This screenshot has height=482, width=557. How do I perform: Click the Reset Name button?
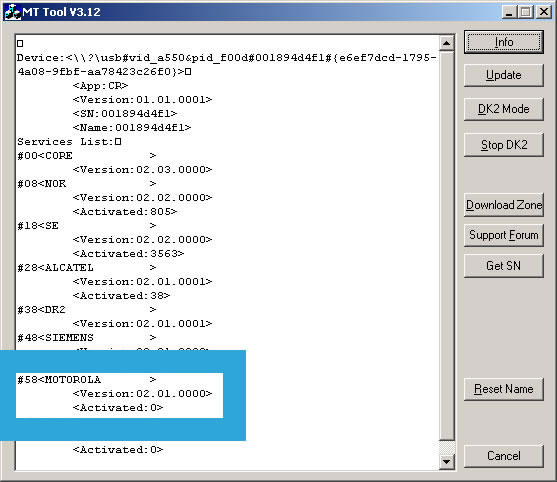point(503,389)
